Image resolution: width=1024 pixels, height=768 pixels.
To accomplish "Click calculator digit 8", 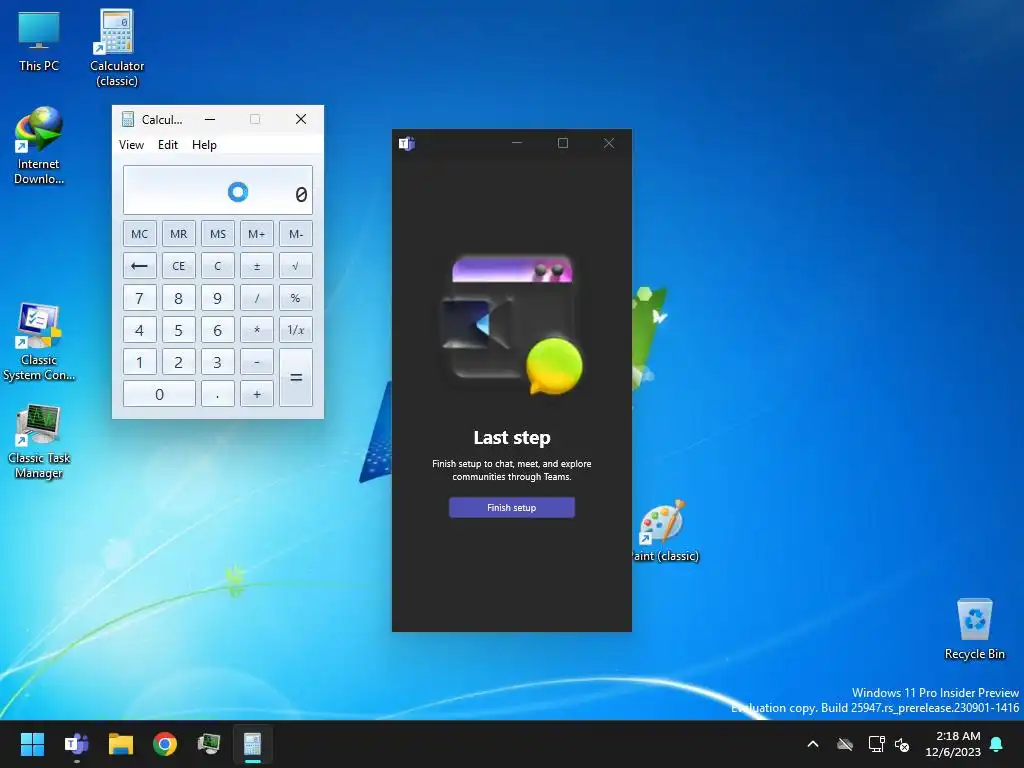I will coord(179,298).
